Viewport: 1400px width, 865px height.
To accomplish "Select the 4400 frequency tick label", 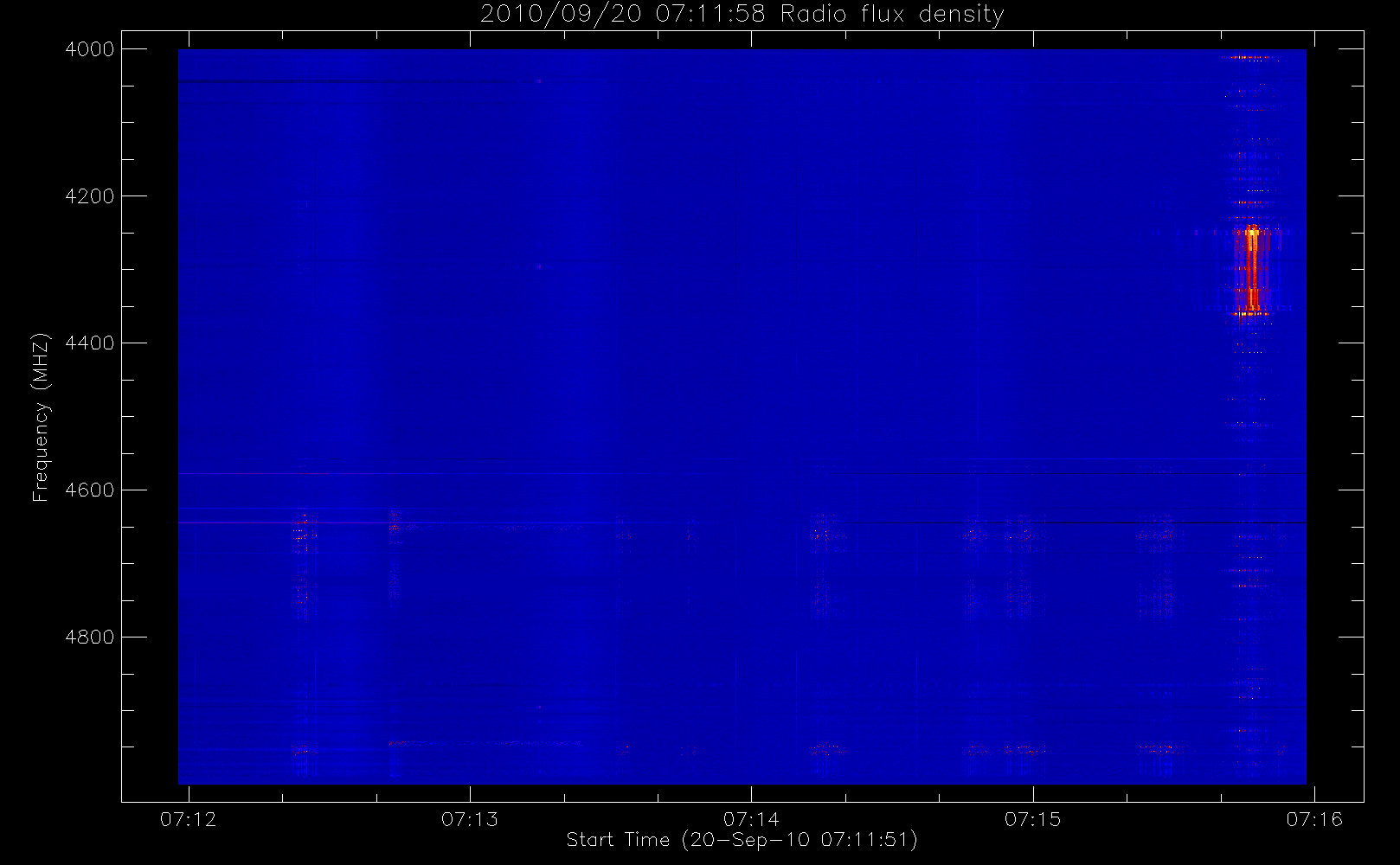I will pyautogui.click(x=90, y=343).
